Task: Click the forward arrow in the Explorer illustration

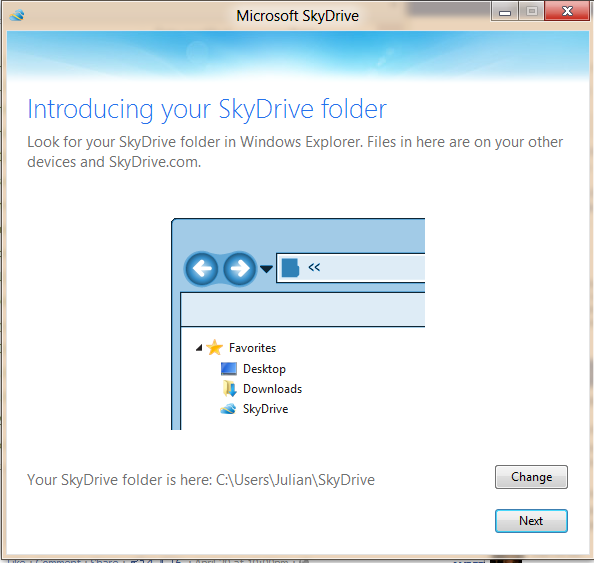Action: pos(240,269)
